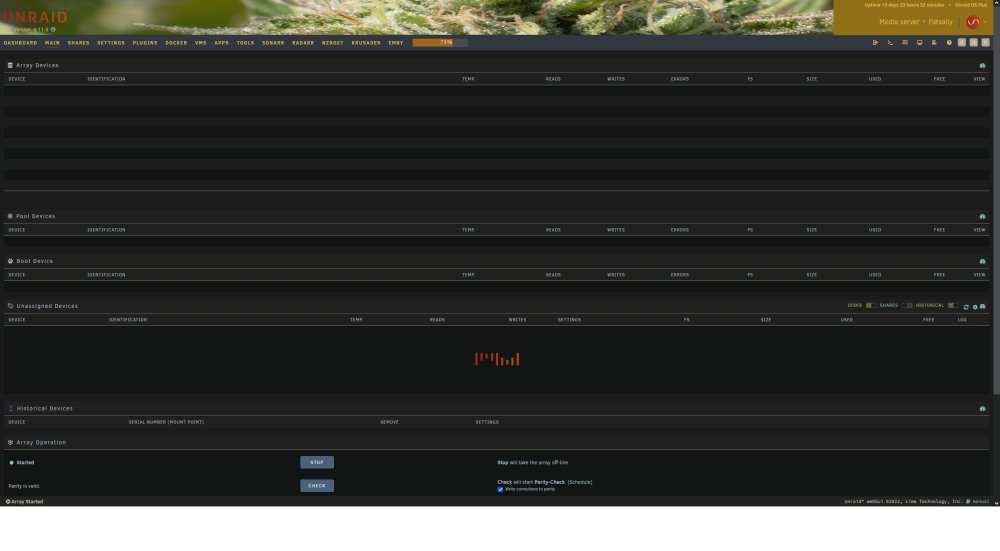Click the Array Started status text in footer

point(25,502)
